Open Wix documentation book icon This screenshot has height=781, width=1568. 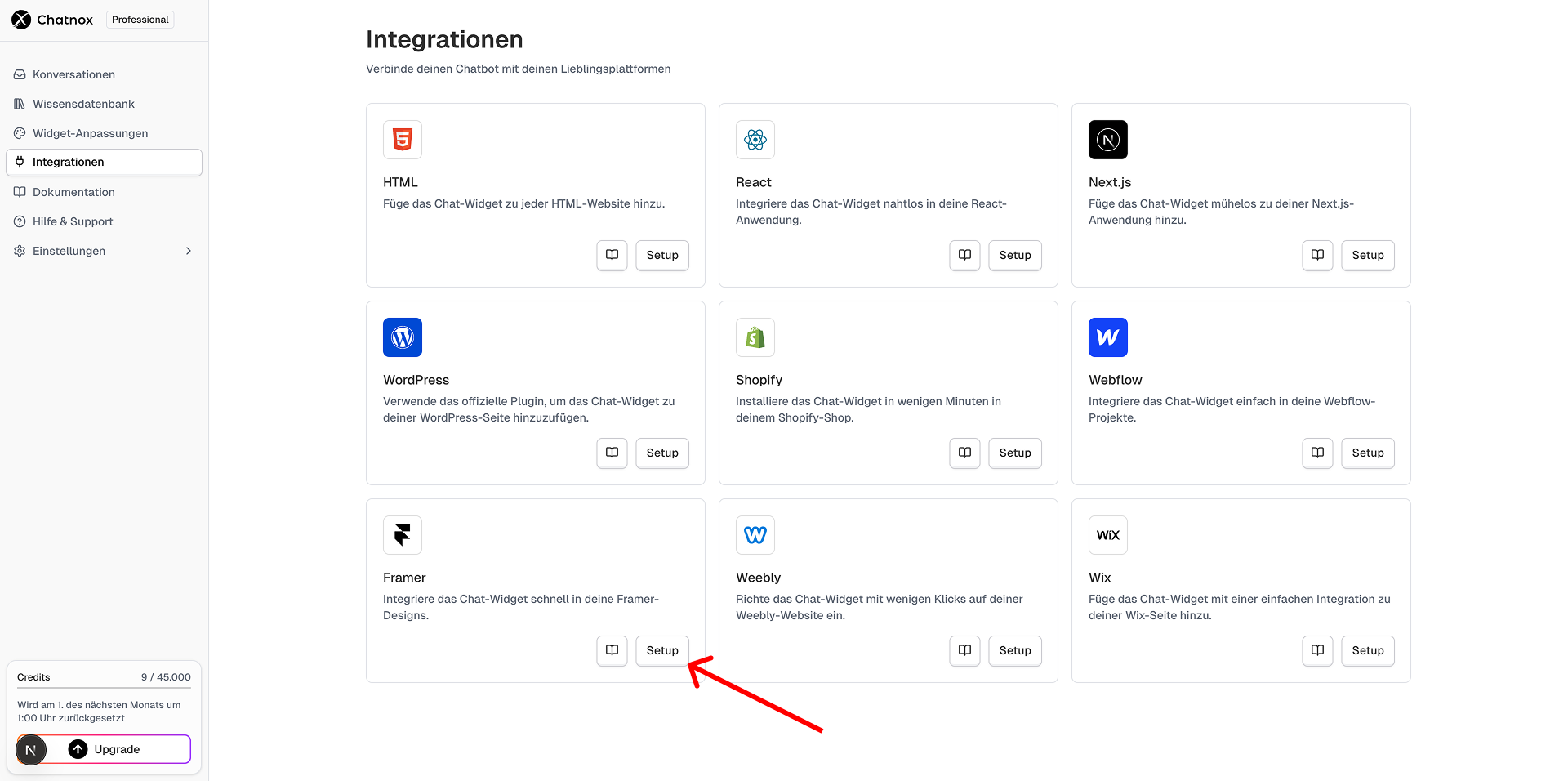1317,650
